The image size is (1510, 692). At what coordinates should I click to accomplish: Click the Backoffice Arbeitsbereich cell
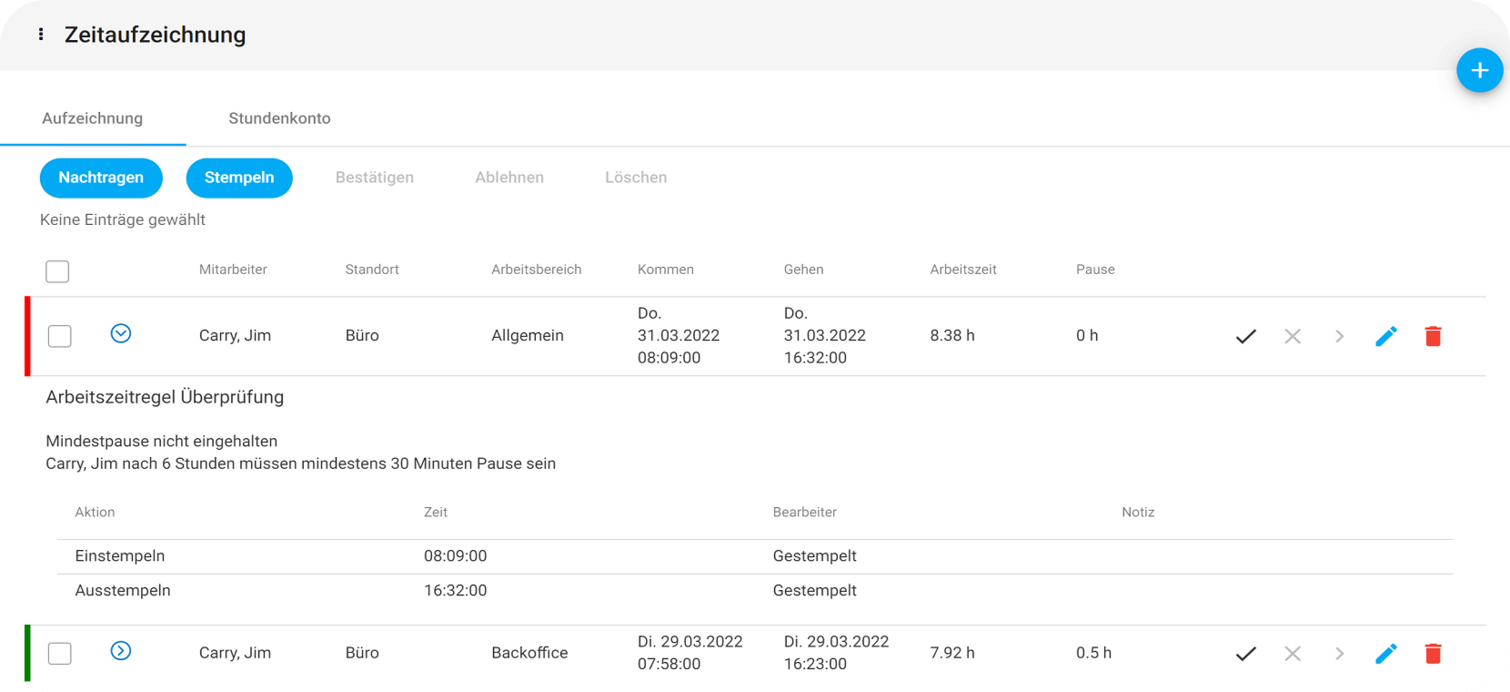529,653
